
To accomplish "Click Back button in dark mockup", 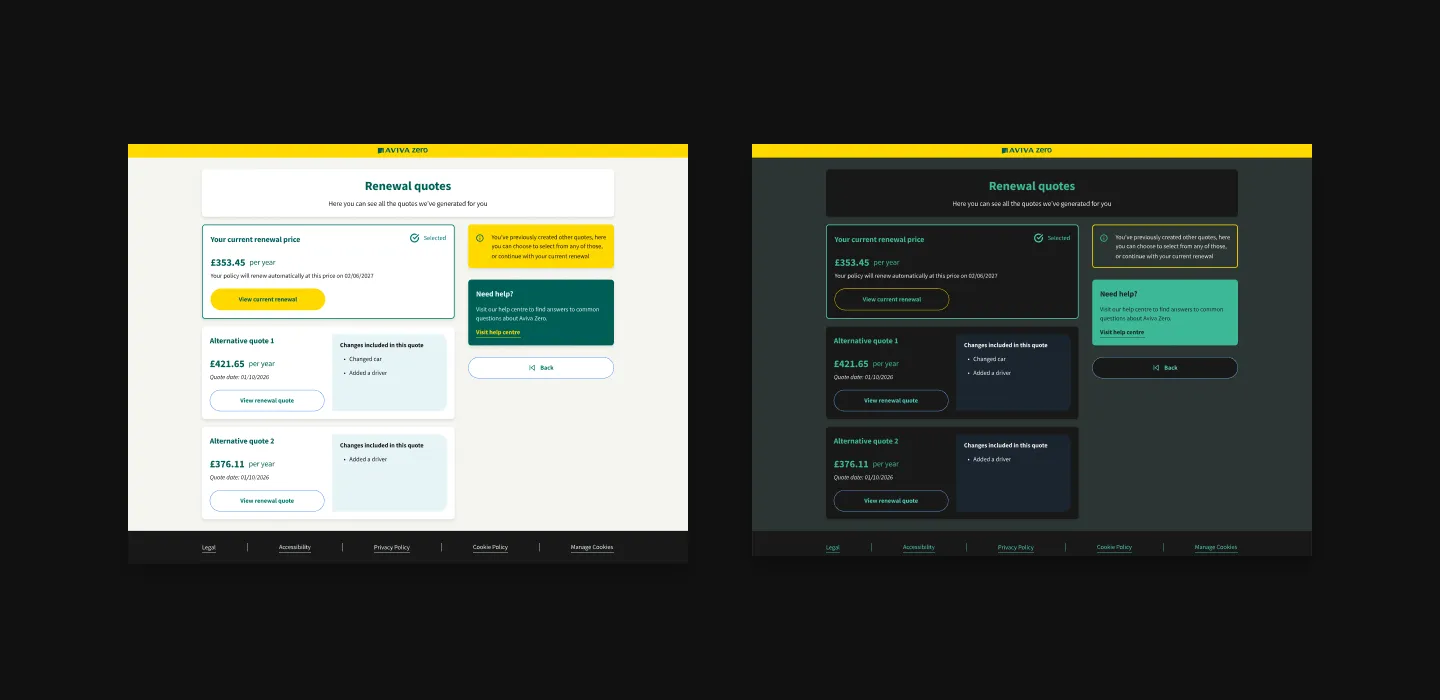I will pyautogui.click(x=1165, y=368).
